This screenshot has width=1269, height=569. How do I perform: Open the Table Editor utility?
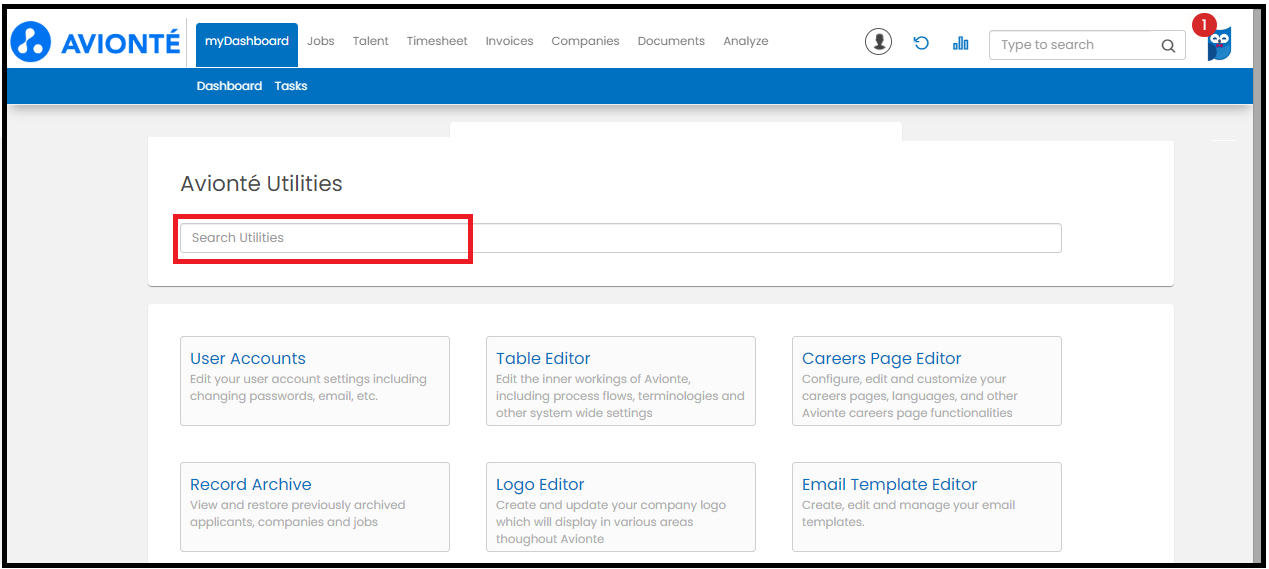point(621,381)
